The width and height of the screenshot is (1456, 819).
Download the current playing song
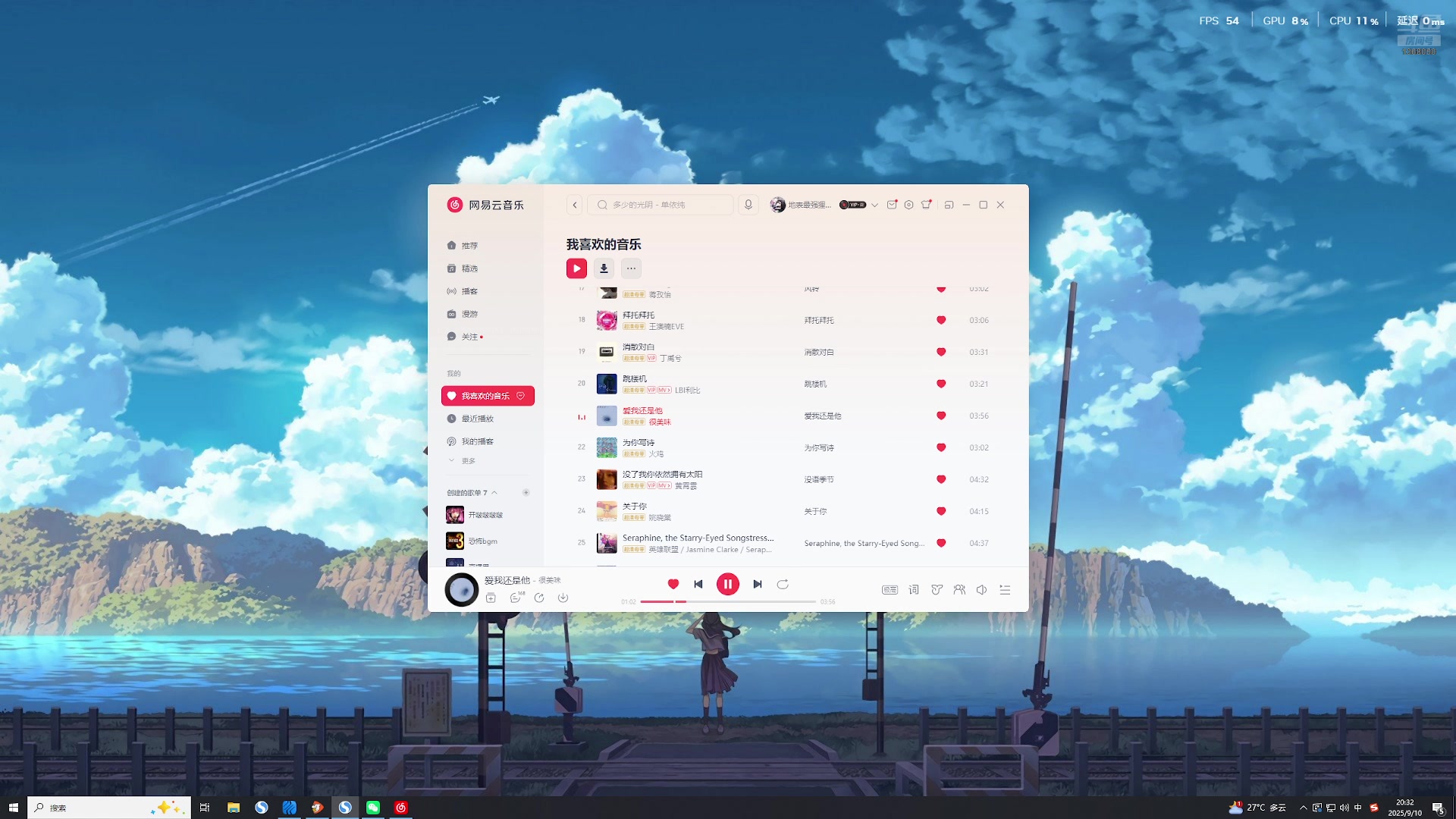[563, 598]
